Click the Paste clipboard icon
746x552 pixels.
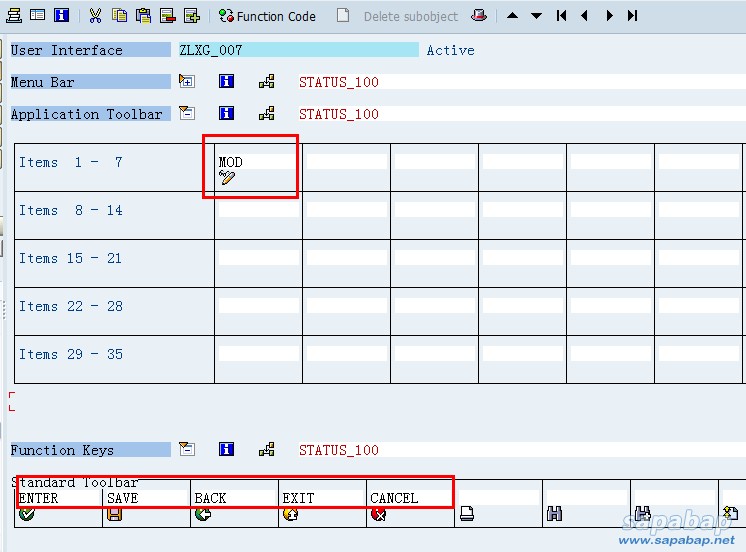point(143,15)
